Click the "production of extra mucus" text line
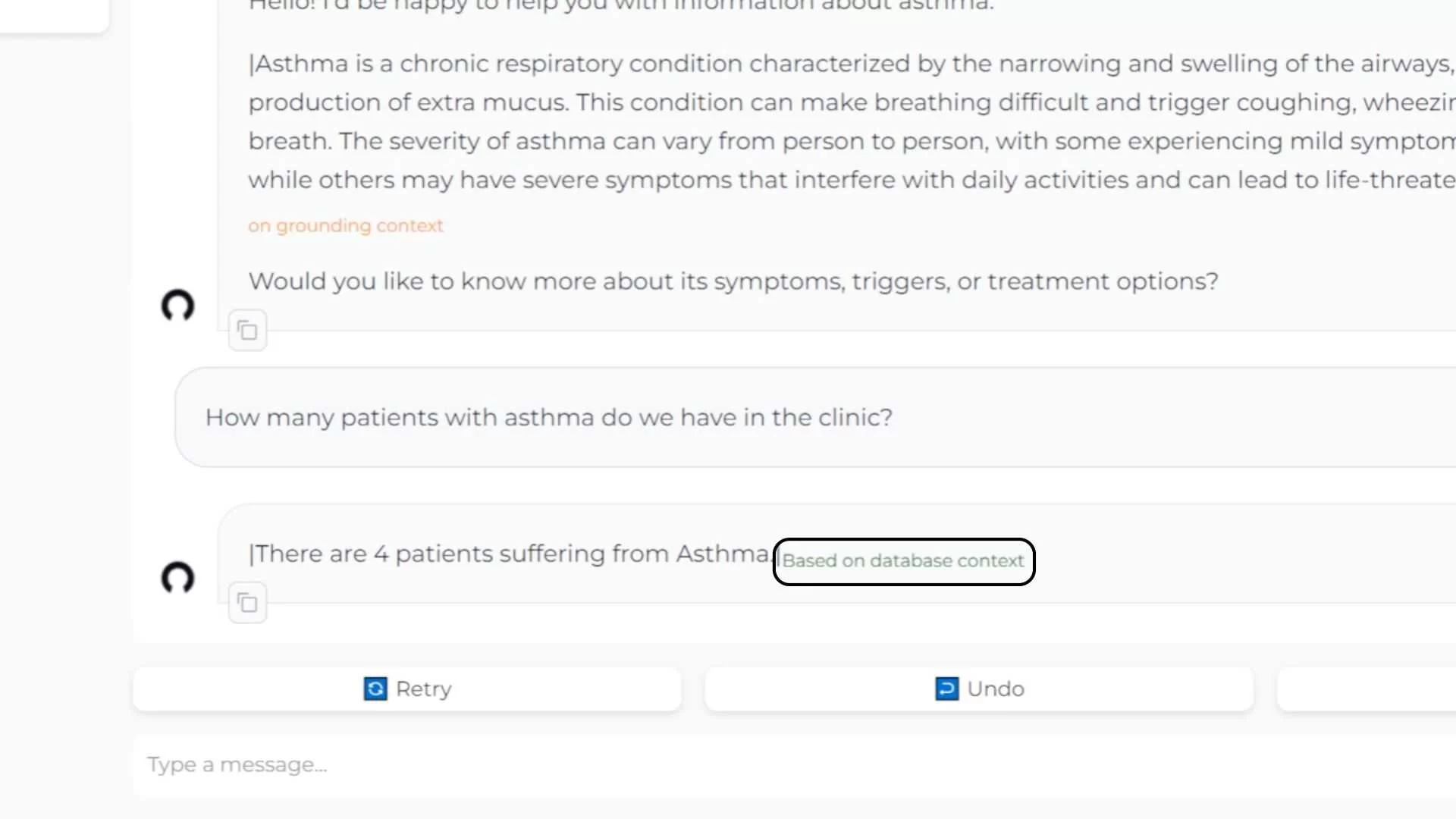This screenshot has width=1456, height=819. click(849, 102)
